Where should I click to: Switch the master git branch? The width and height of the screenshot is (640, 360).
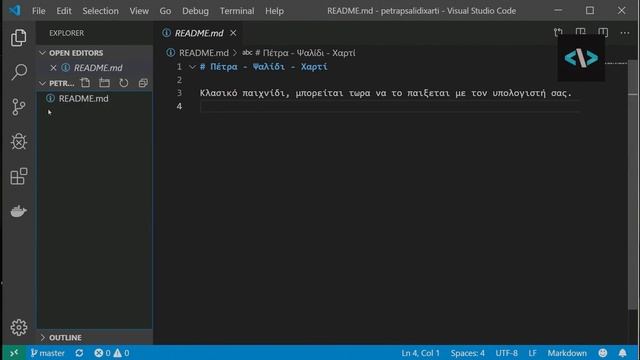(x=48, y=353)
